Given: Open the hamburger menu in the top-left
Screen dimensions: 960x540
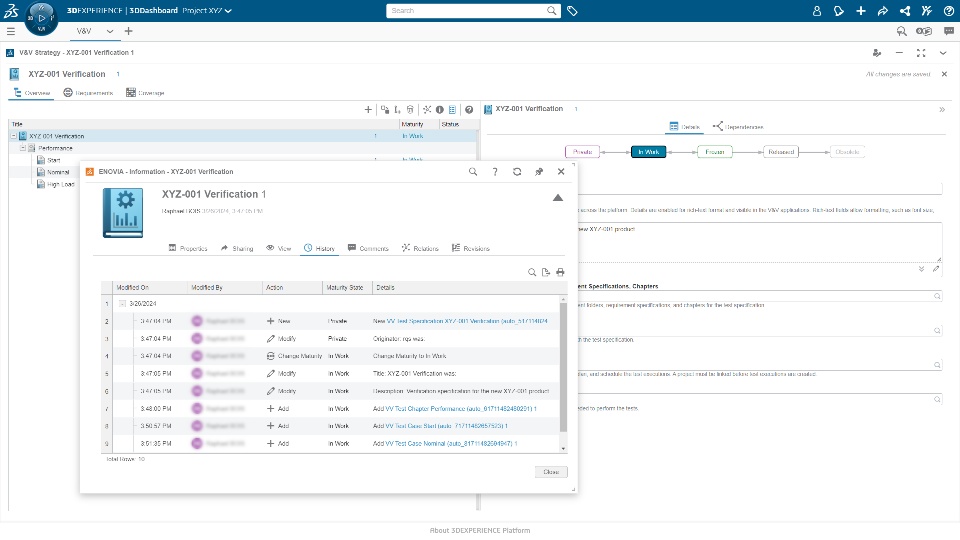Looking at the screenshot, I should point(10,31).
